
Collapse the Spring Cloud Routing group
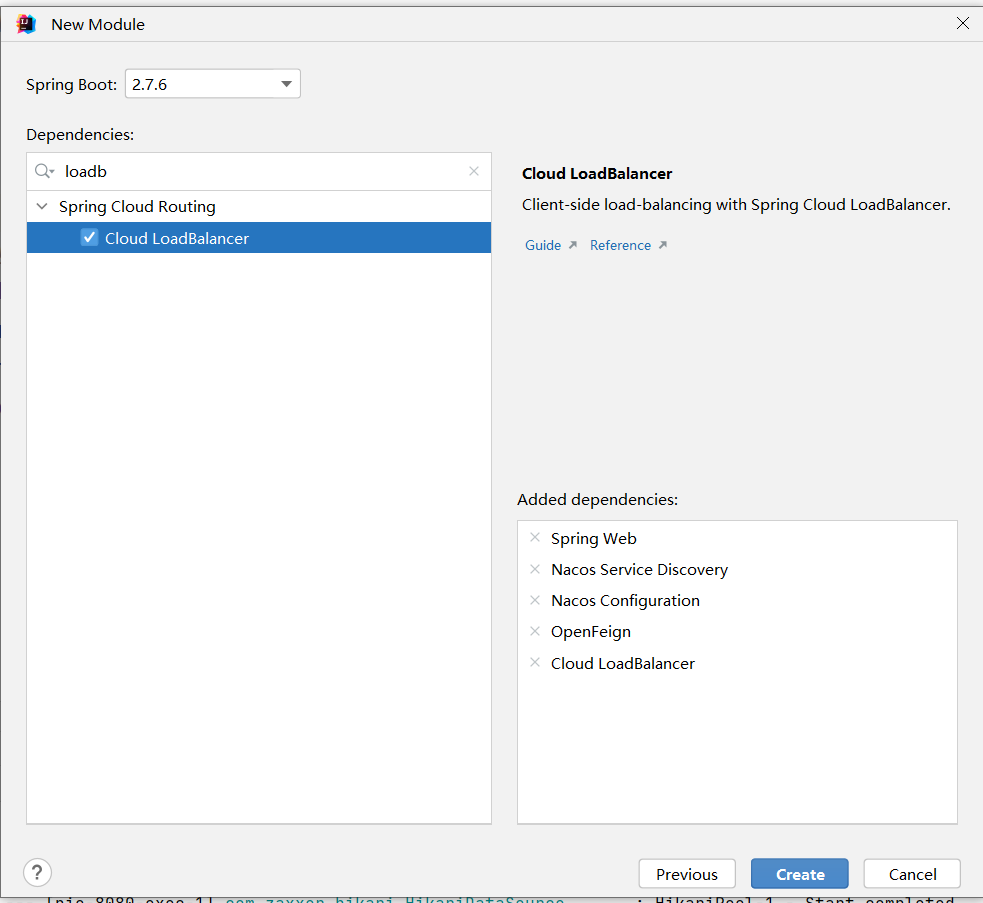[x=42, y=206]
